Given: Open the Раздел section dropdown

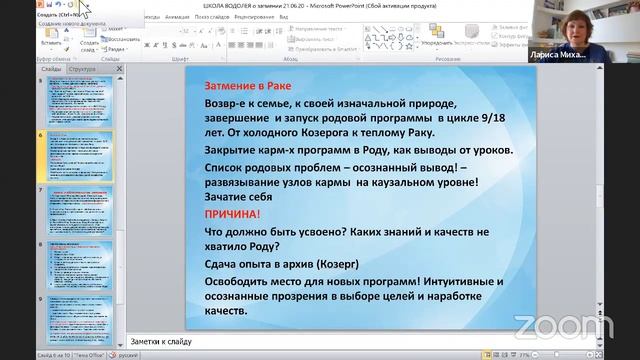Looking at the screenshot, I should point(114,49).
